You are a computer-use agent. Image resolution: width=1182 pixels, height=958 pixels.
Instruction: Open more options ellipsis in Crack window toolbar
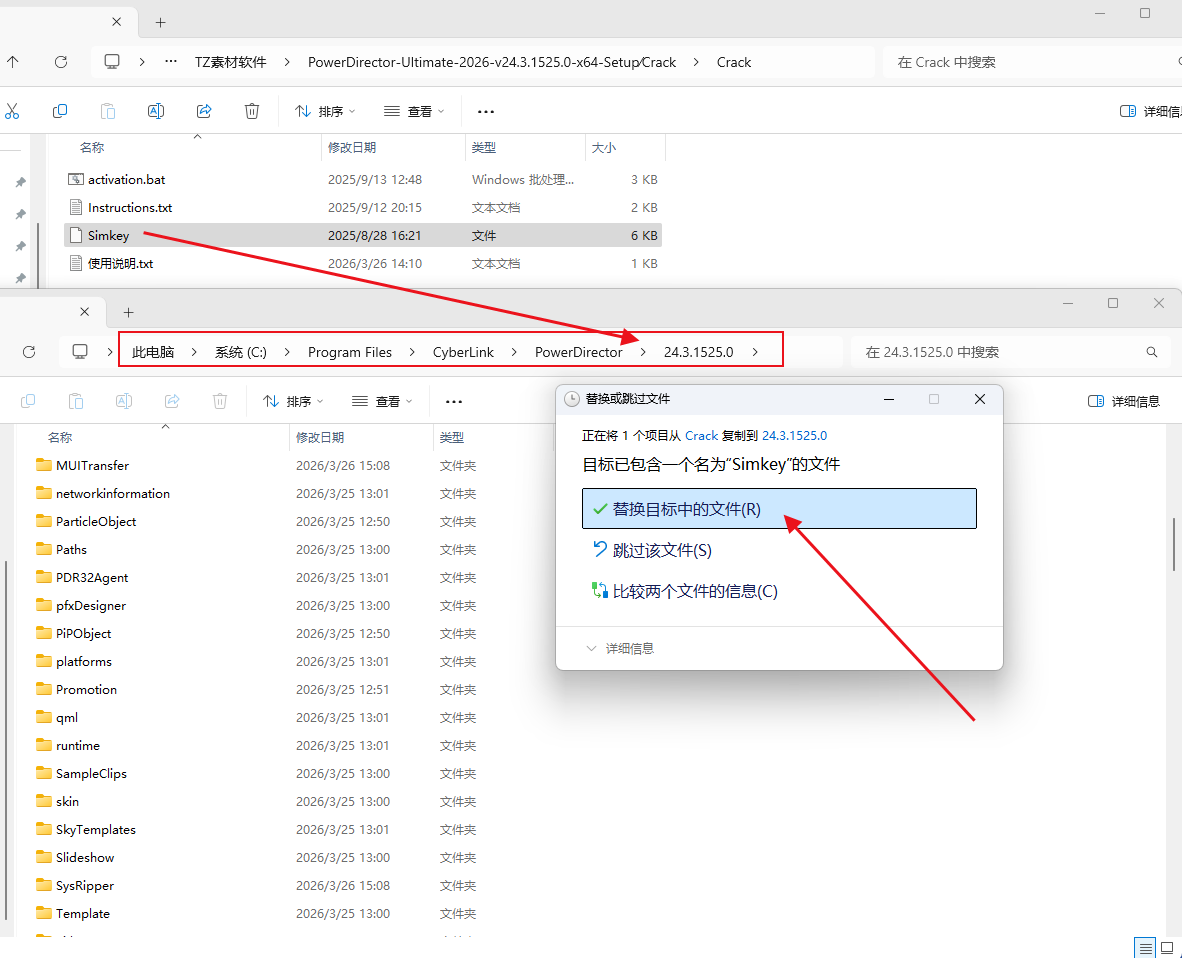pyautogui.click(x=485, y=112)
